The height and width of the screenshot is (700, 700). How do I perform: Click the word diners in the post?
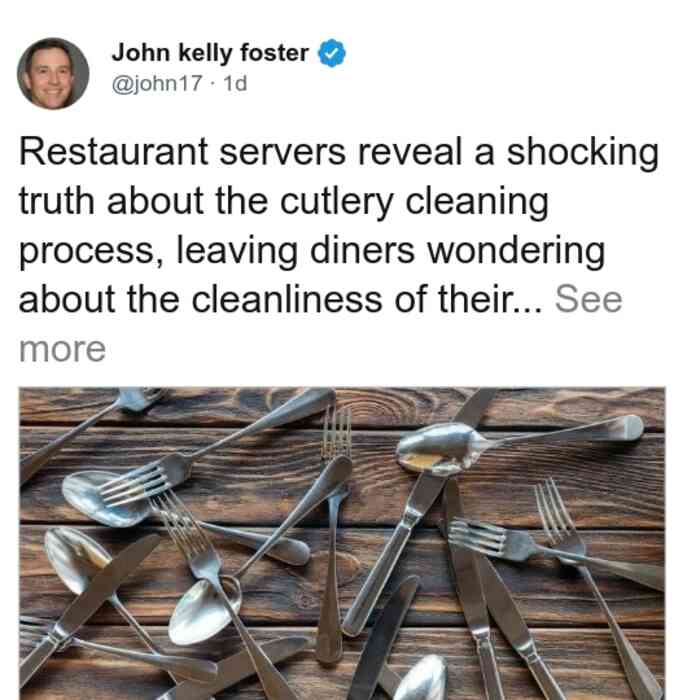pyautogui.click(x=362, y=250)
